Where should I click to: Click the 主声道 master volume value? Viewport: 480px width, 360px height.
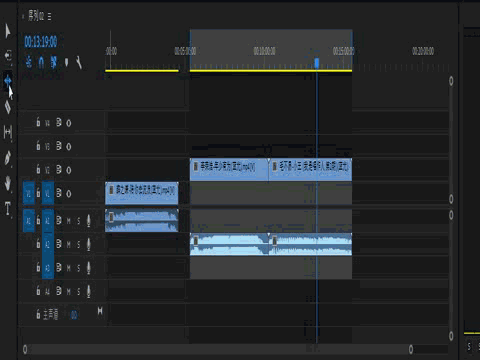pos(74,315)
